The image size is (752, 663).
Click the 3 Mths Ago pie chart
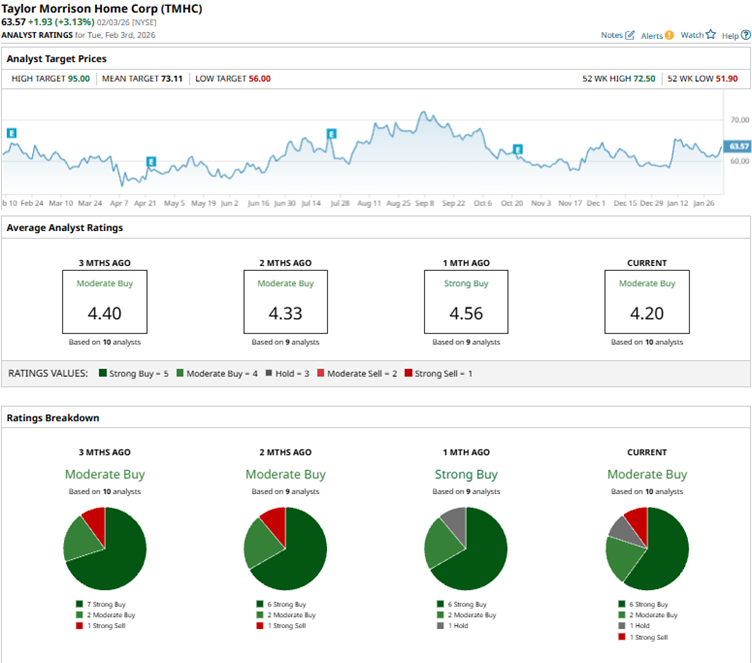[105, 549]
